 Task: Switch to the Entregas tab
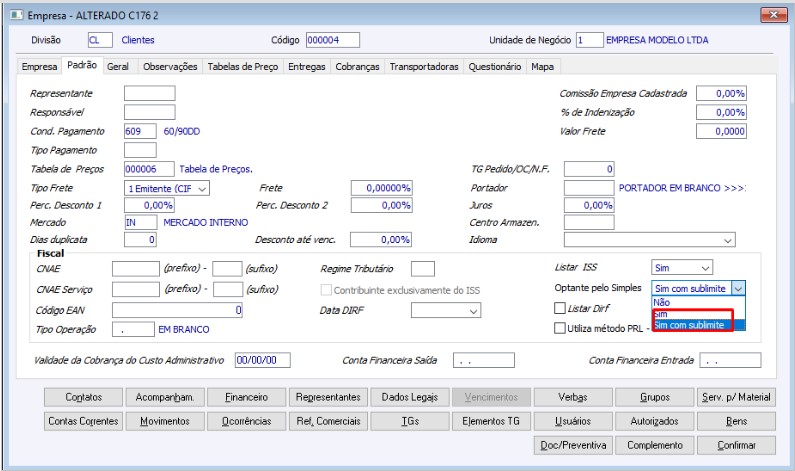point(307,66)
